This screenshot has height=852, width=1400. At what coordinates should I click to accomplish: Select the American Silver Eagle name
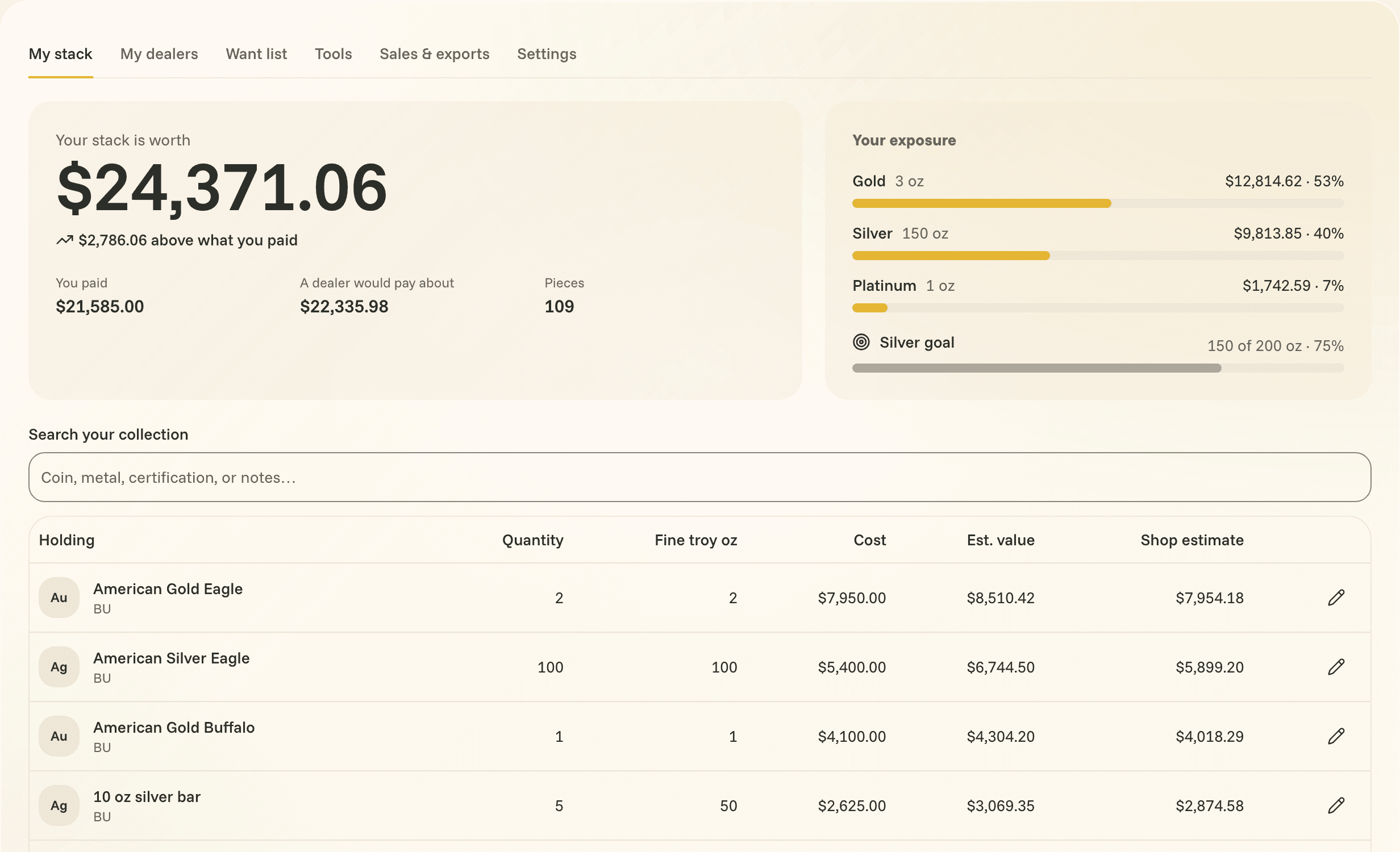(172, 658)
